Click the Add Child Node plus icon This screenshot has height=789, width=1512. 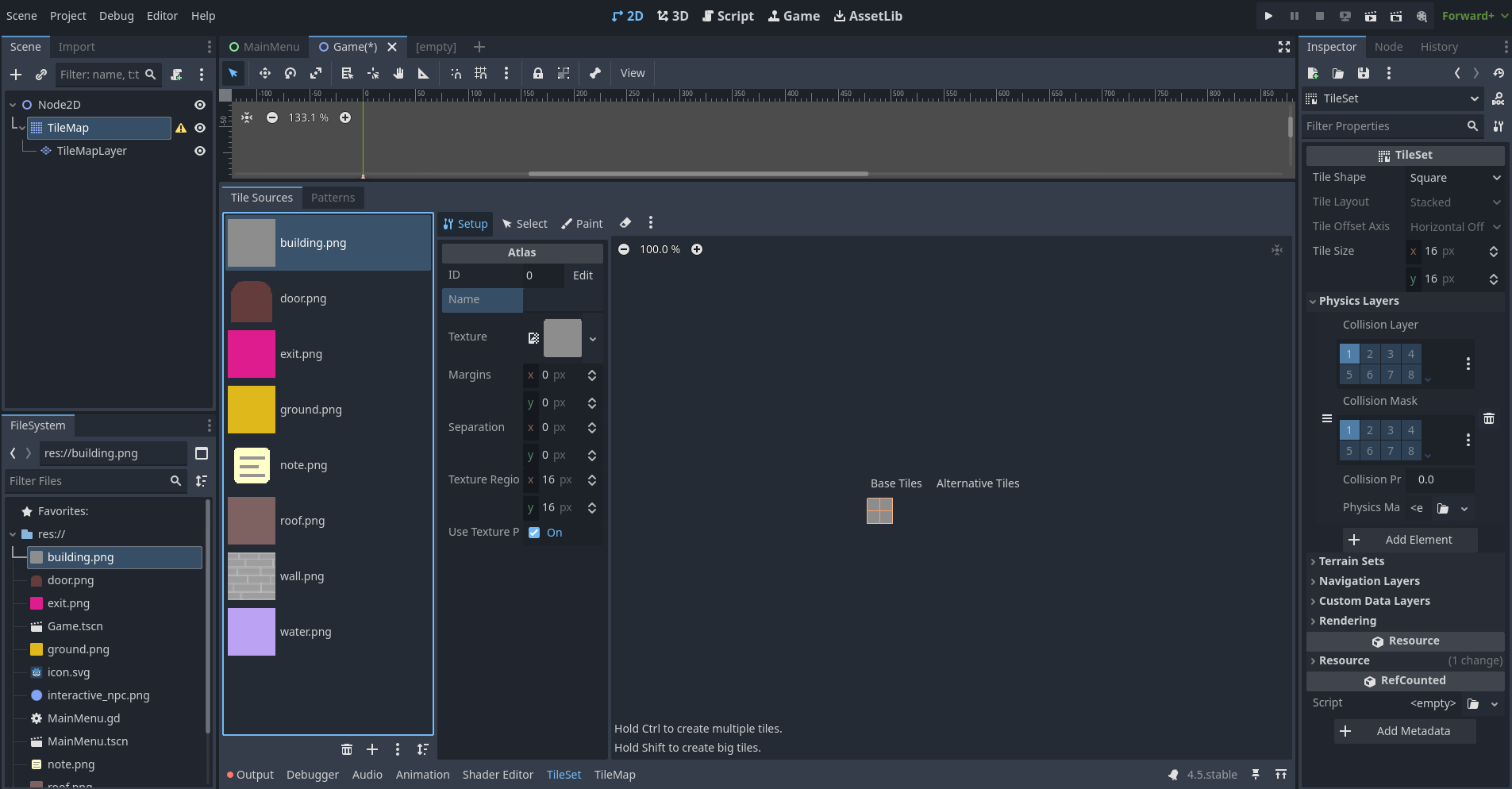coord(16,75)
